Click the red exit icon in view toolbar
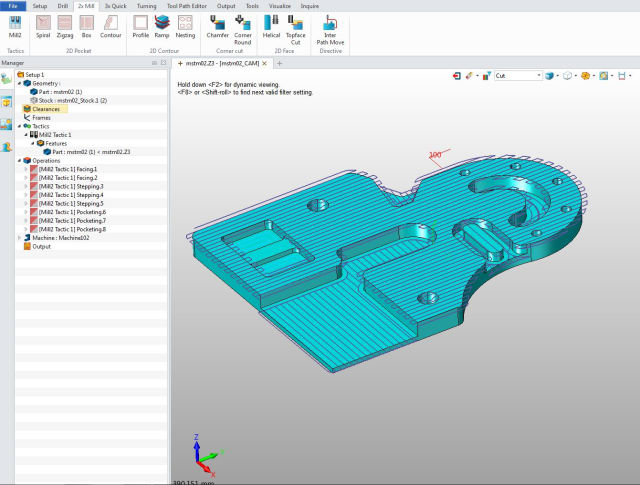This screenshot has width=640, height=485. click(457, 76)
